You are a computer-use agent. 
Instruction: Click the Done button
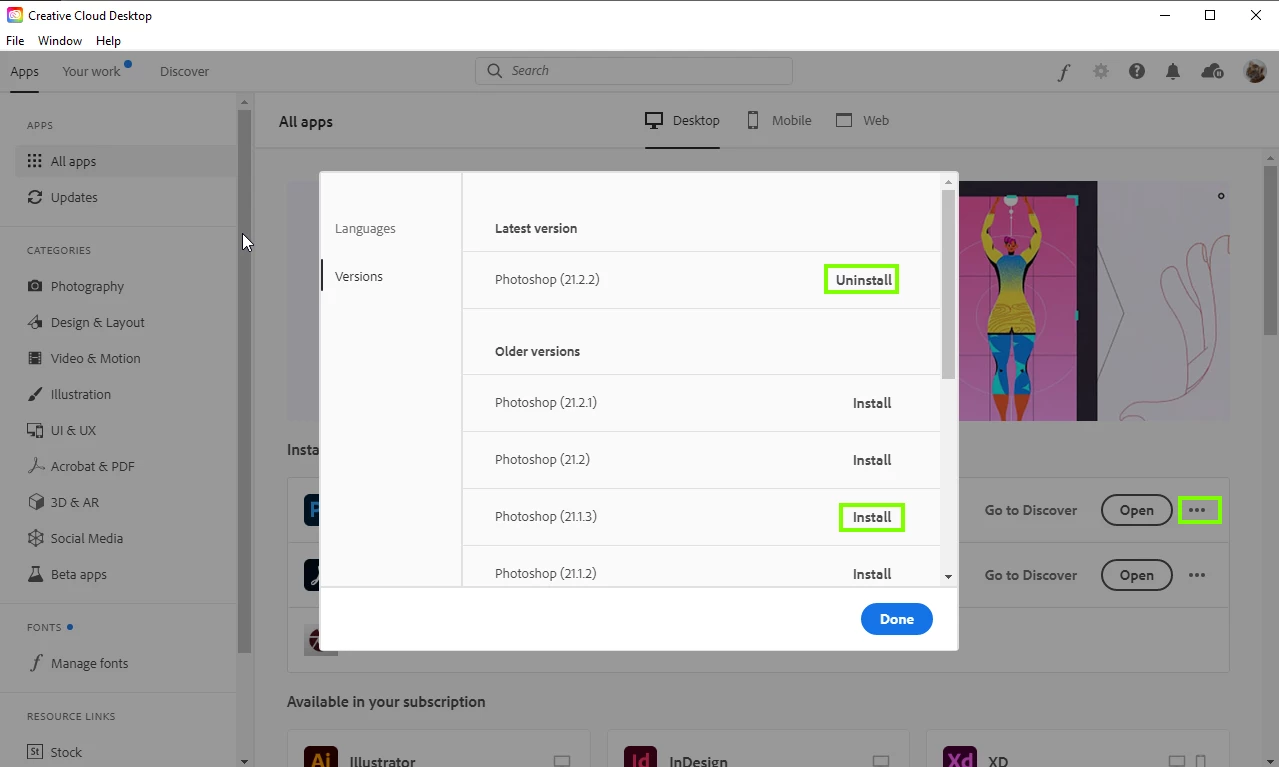[x=896, y=619]
